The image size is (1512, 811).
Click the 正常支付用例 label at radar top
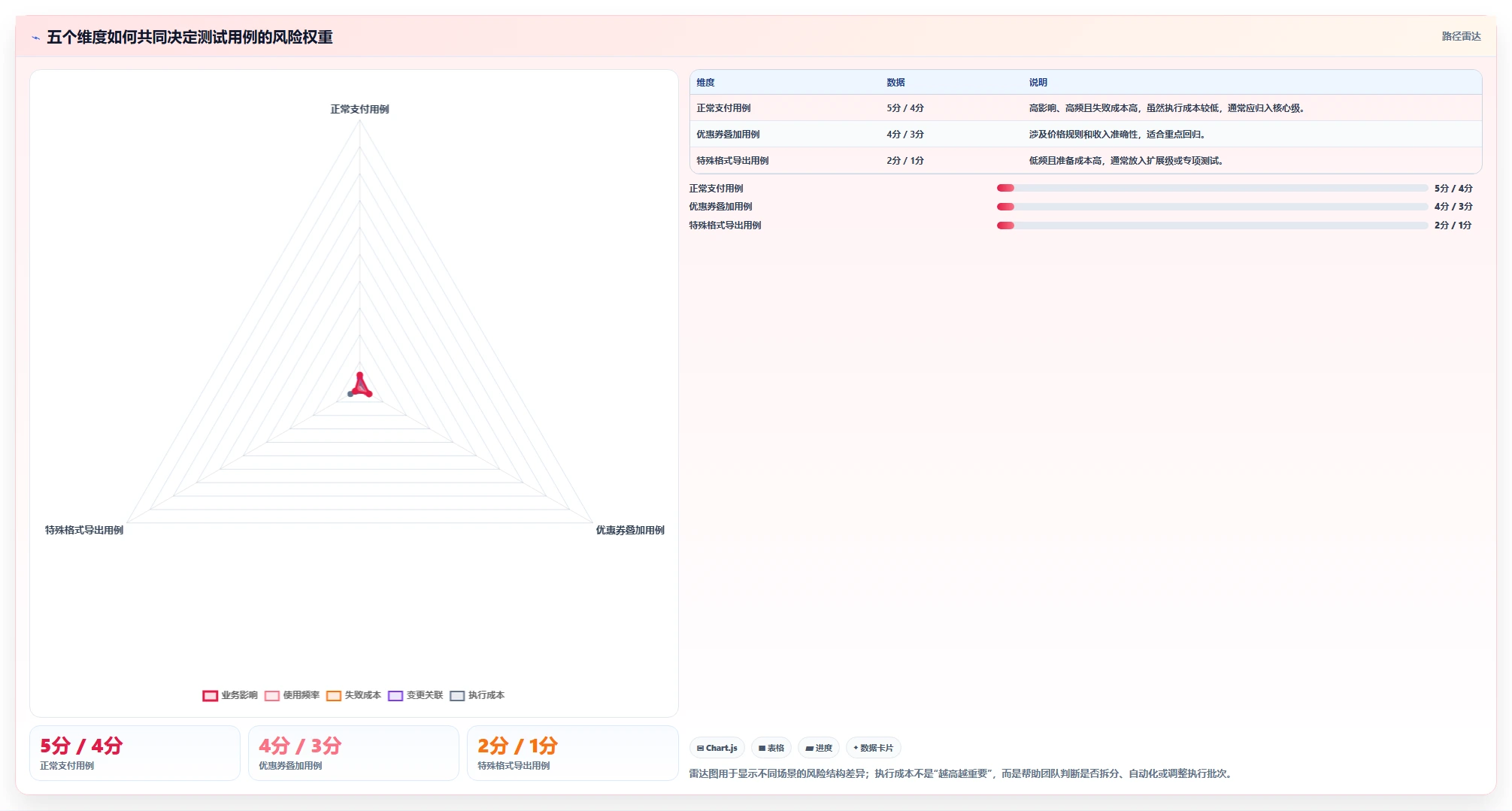coord(359,109)
